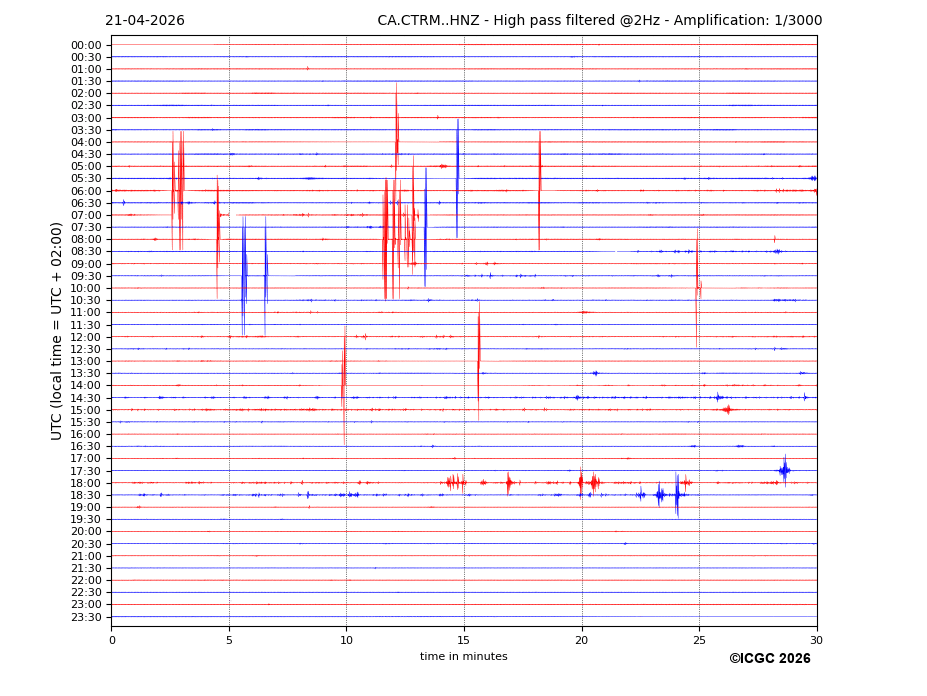
Task: Pick the 18:00 time row label
Action: [86, 483]
